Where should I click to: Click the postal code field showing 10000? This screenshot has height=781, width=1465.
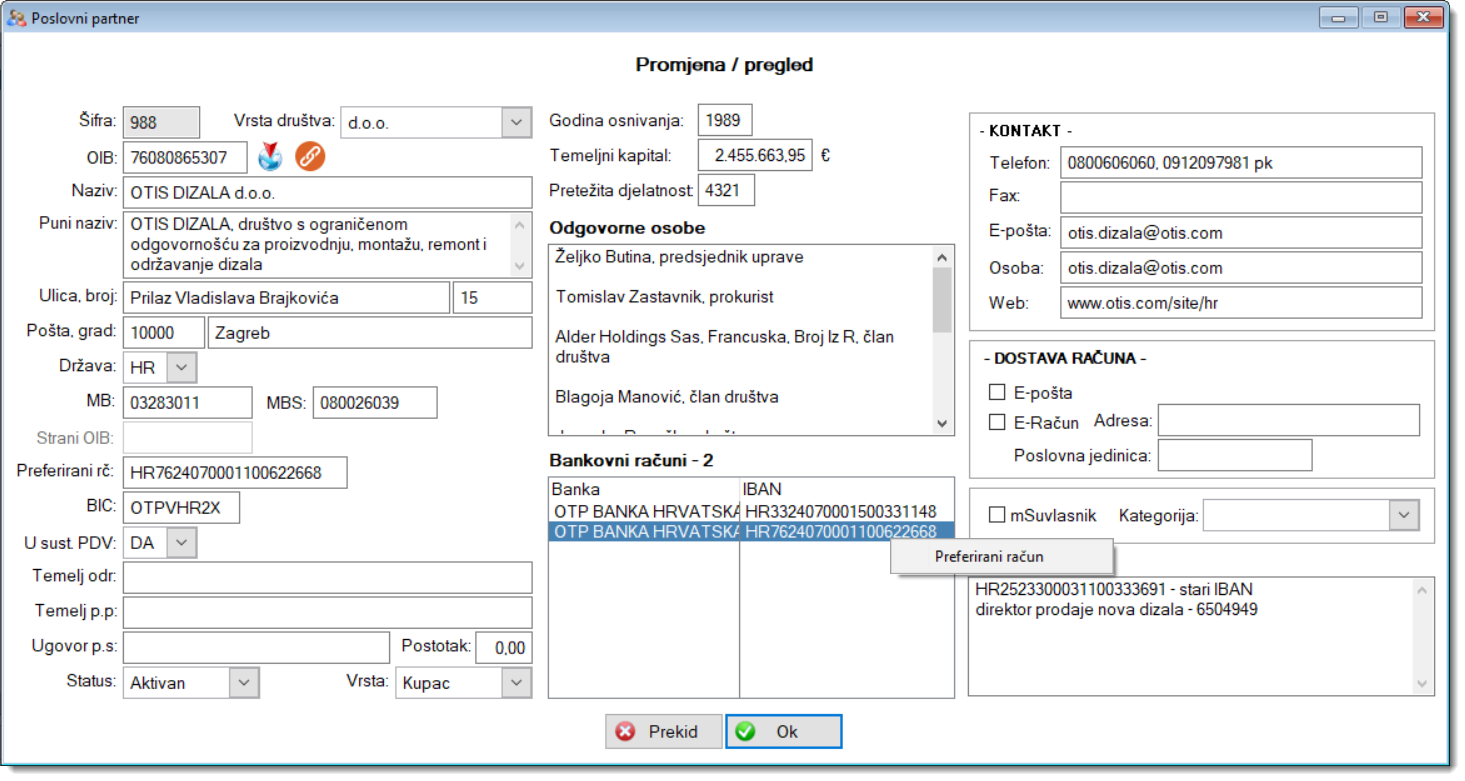tap(164, 333)
